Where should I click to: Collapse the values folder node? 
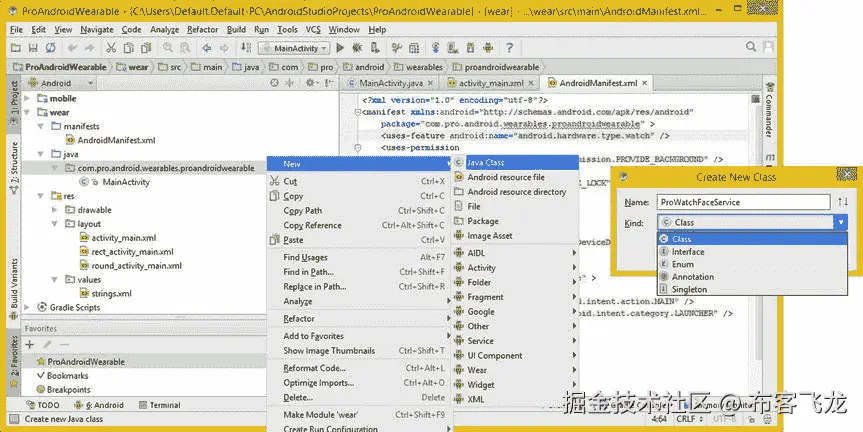[54, 280]
